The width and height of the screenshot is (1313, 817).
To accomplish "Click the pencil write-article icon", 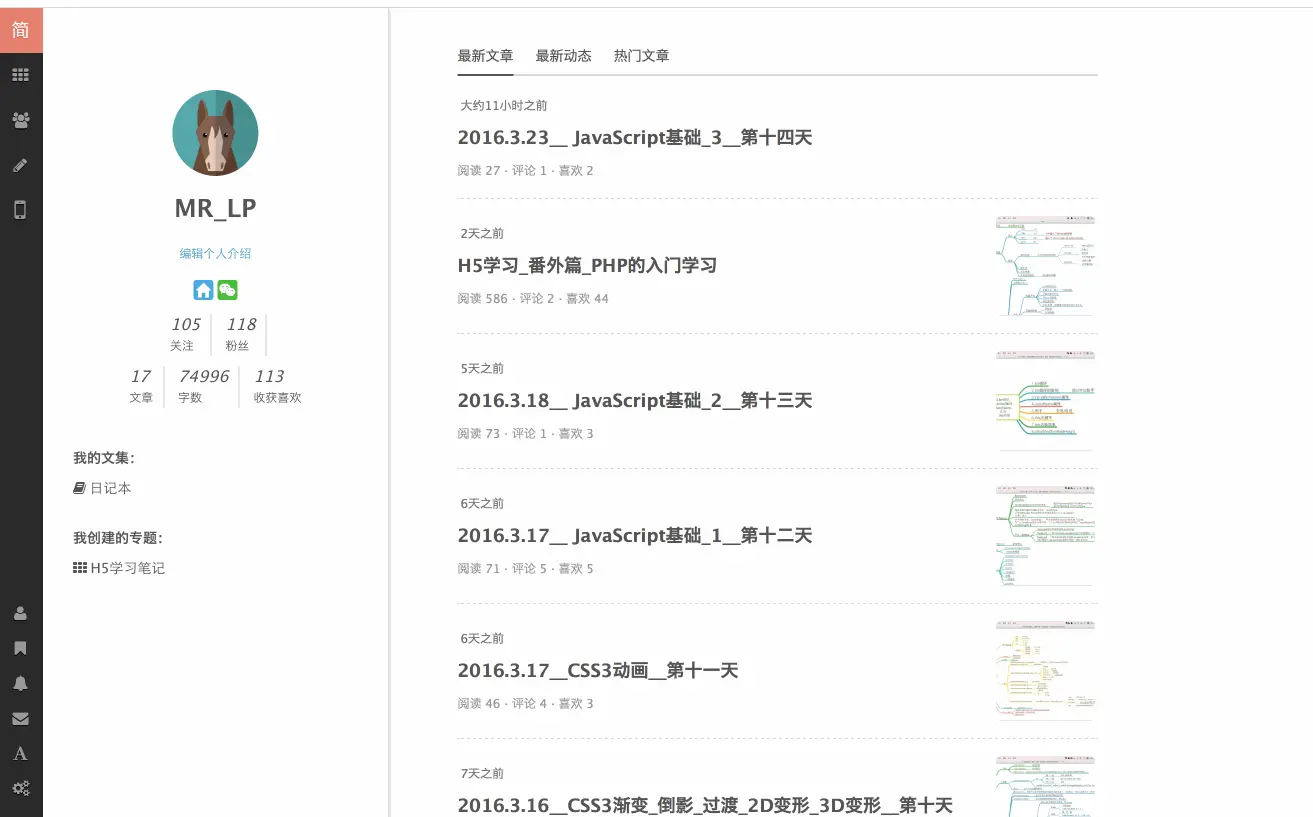I will tap(21, 165).
